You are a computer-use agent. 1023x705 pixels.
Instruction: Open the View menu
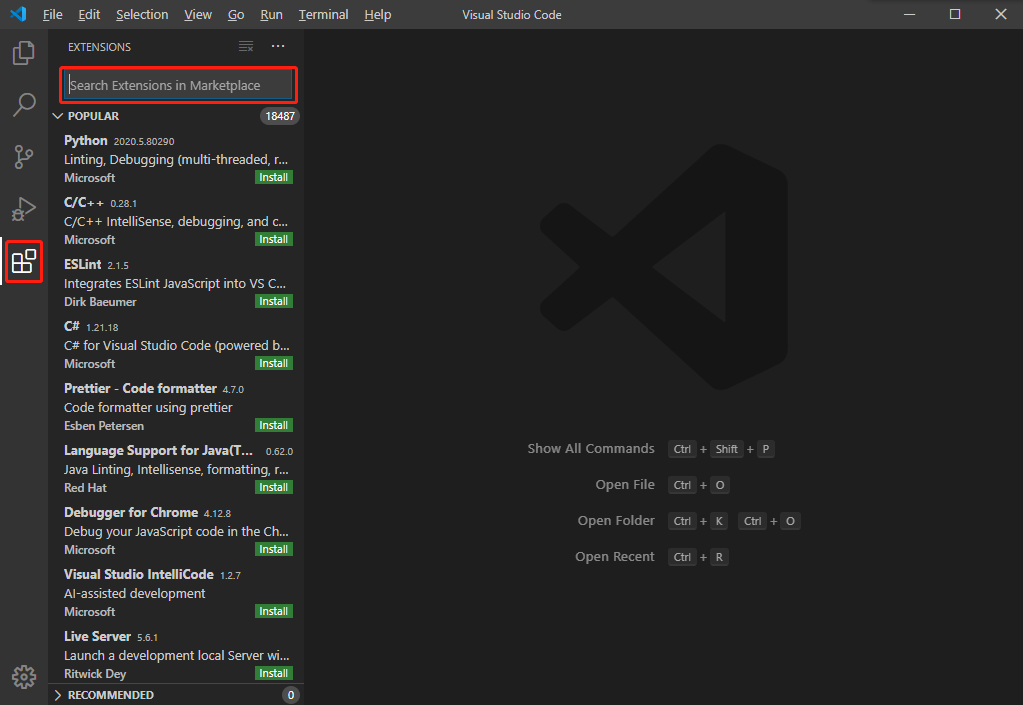tap(198, 14)
